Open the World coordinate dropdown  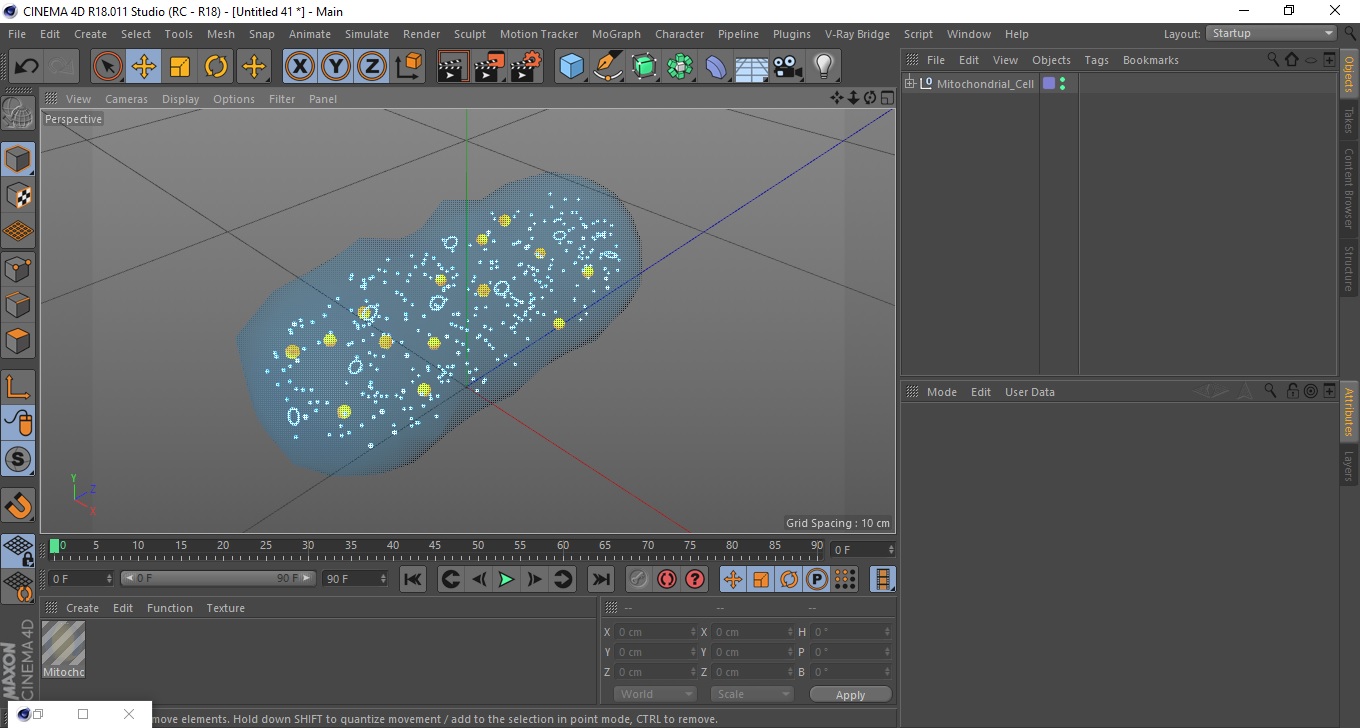point(655,694)
